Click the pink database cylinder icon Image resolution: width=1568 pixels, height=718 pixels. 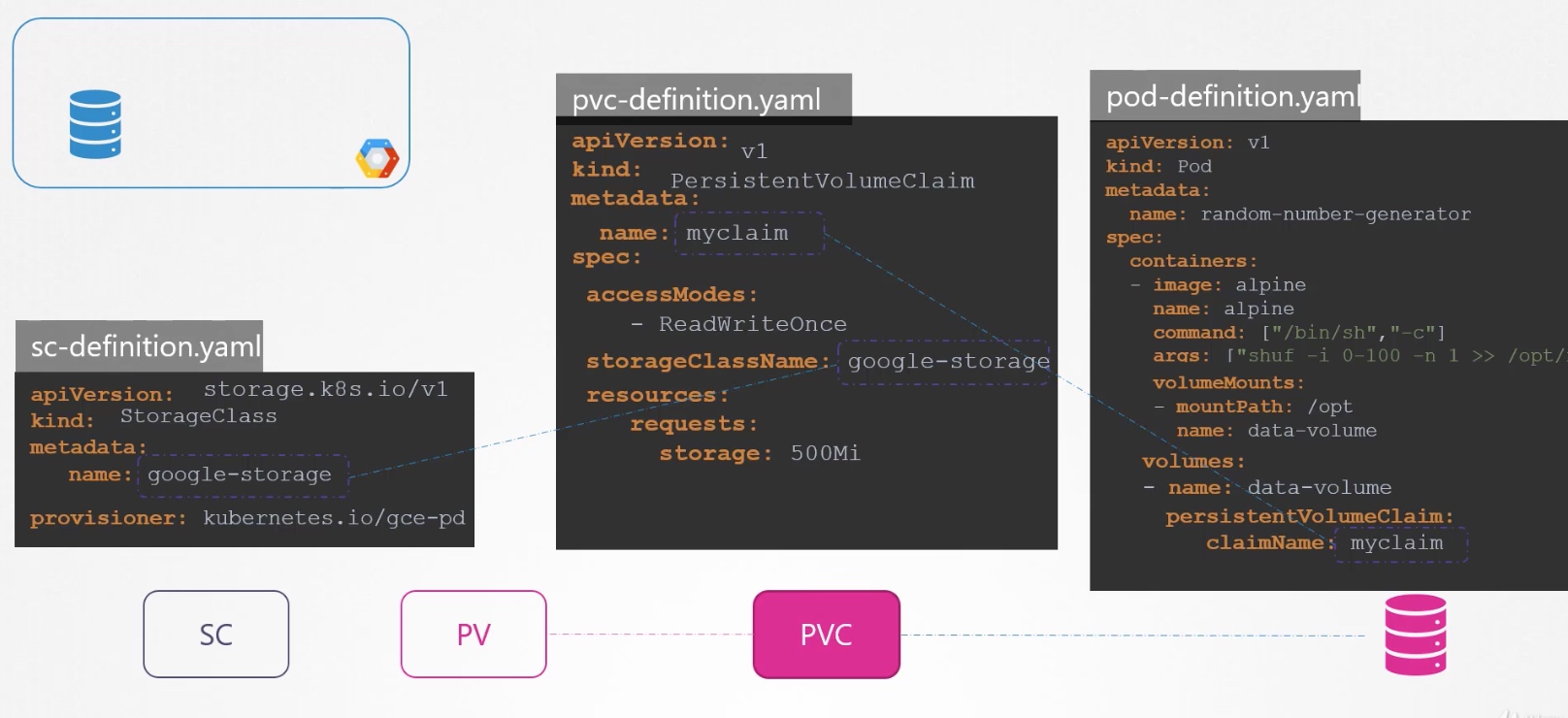coord(1415,635)
